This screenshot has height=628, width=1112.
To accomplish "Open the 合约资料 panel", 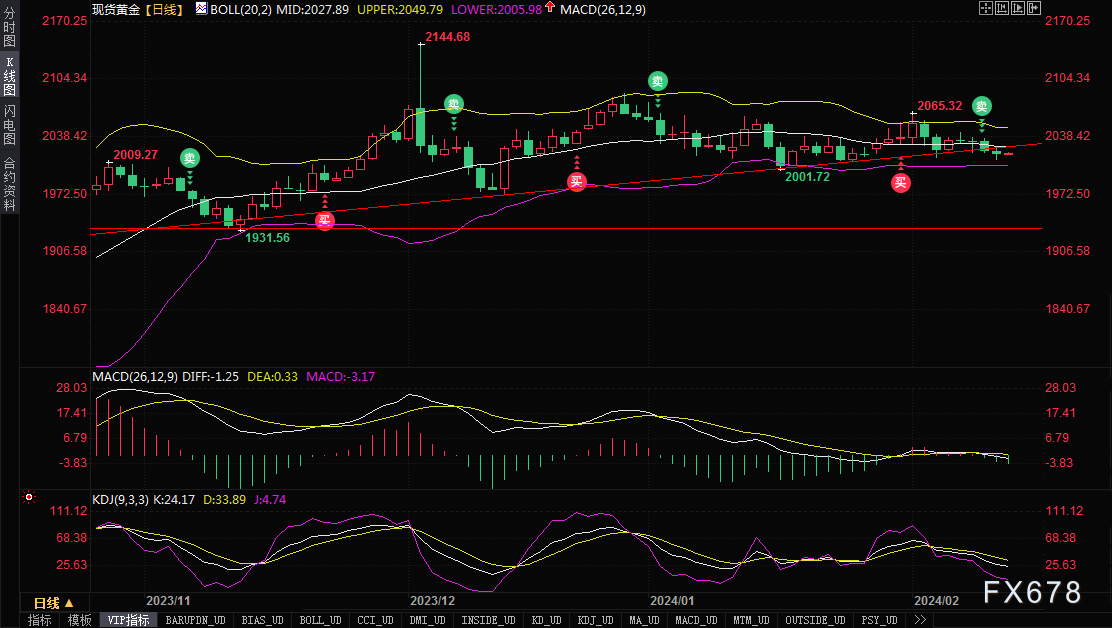I will 9,182.
